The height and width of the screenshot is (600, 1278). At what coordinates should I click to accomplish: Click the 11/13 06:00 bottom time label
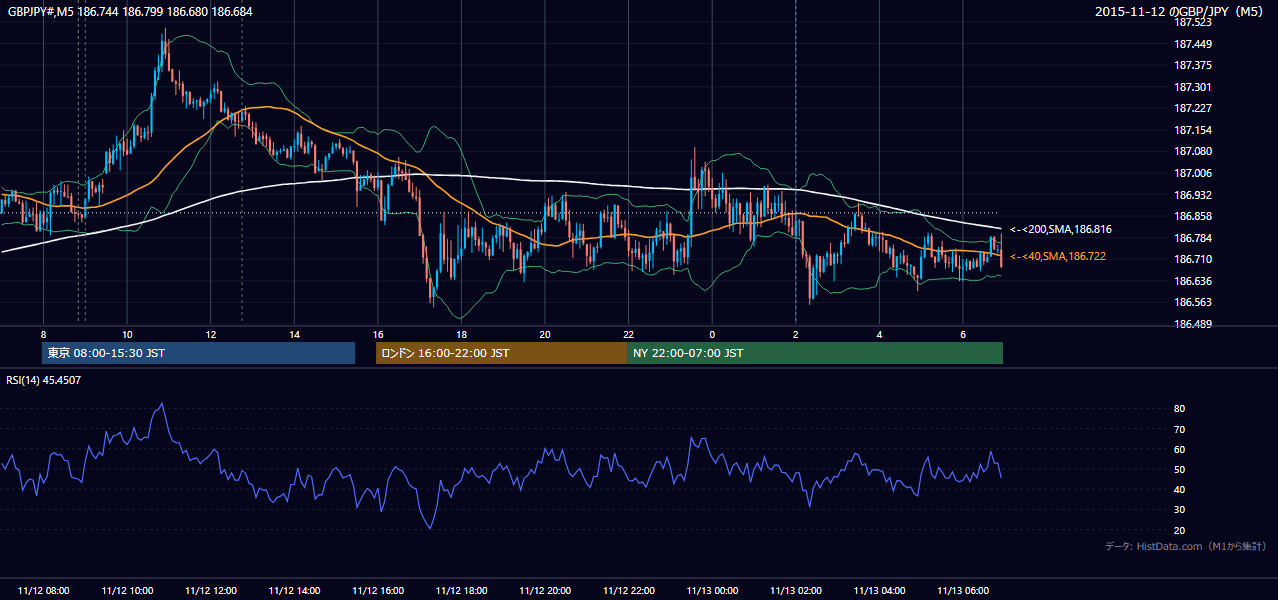962,591
